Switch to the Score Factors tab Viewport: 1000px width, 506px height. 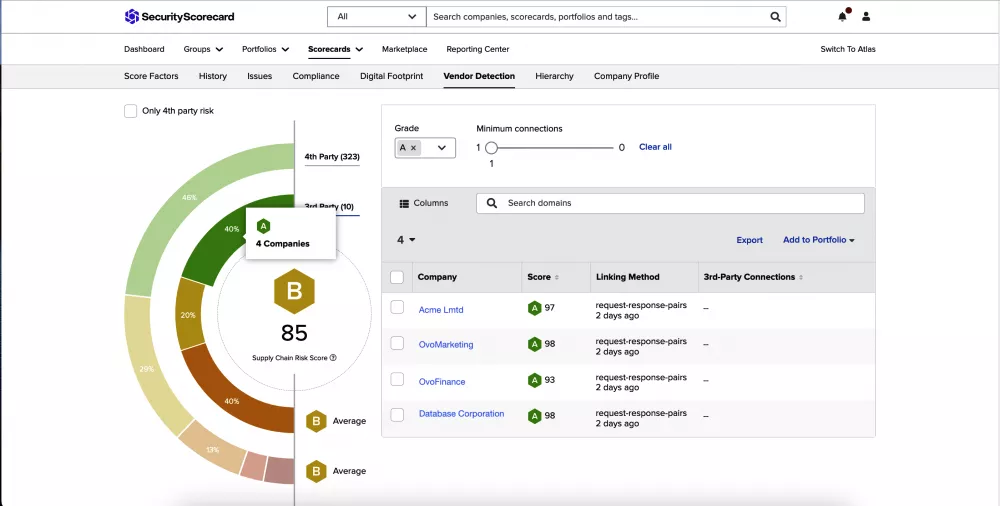pyautogui.click(x=151, y=76)
